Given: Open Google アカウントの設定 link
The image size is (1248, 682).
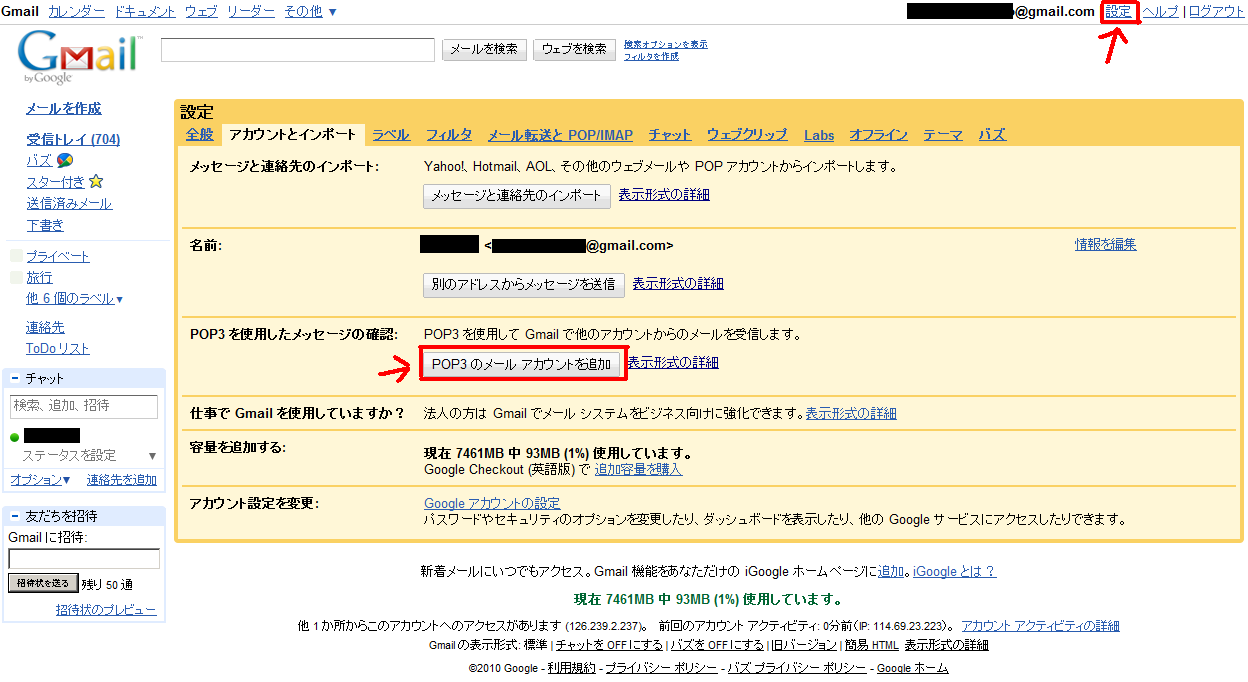Looking at the screenshot, I should [492, 503].
